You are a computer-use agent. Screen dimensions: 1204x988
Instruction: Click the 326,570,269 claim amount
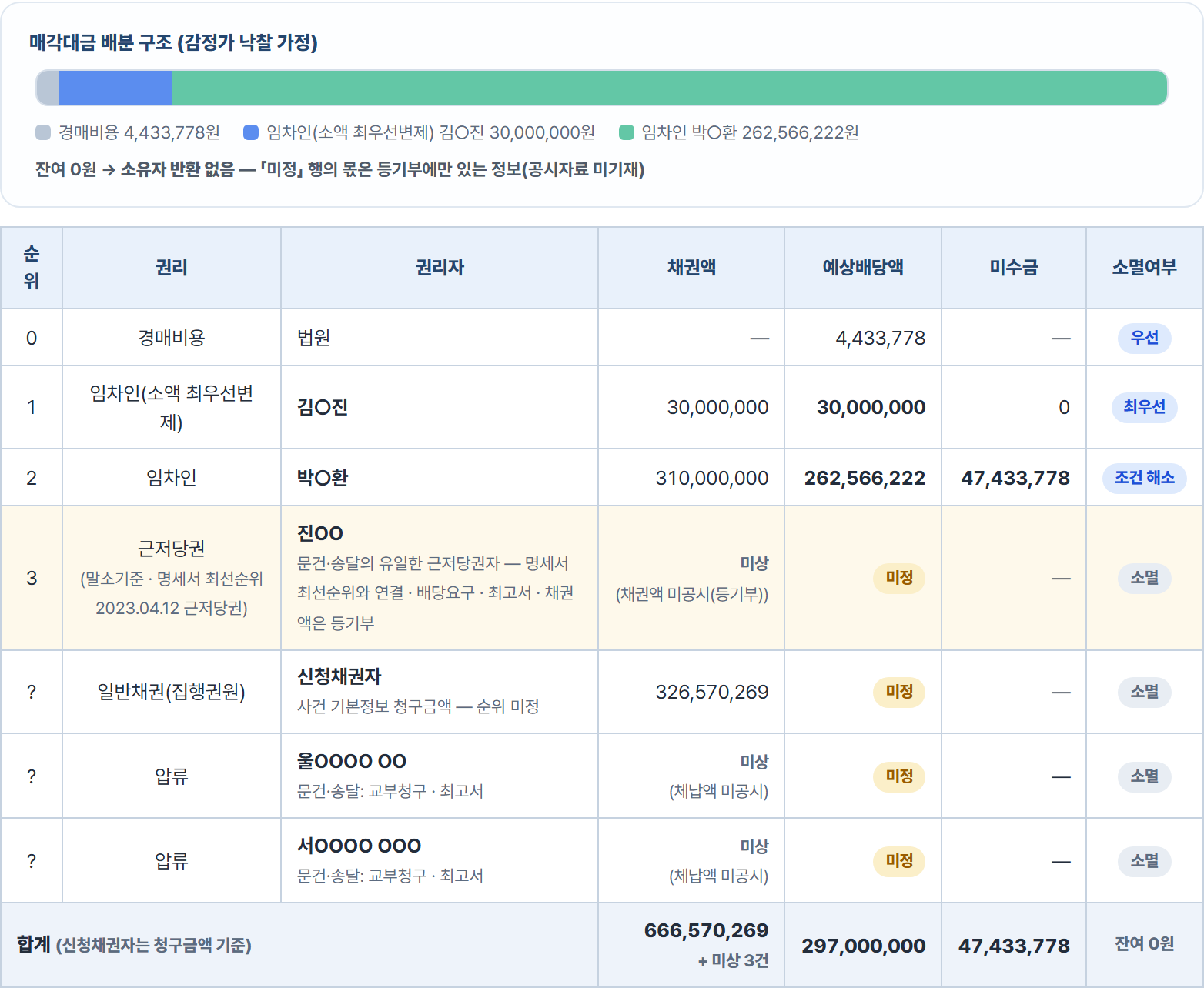712,692
